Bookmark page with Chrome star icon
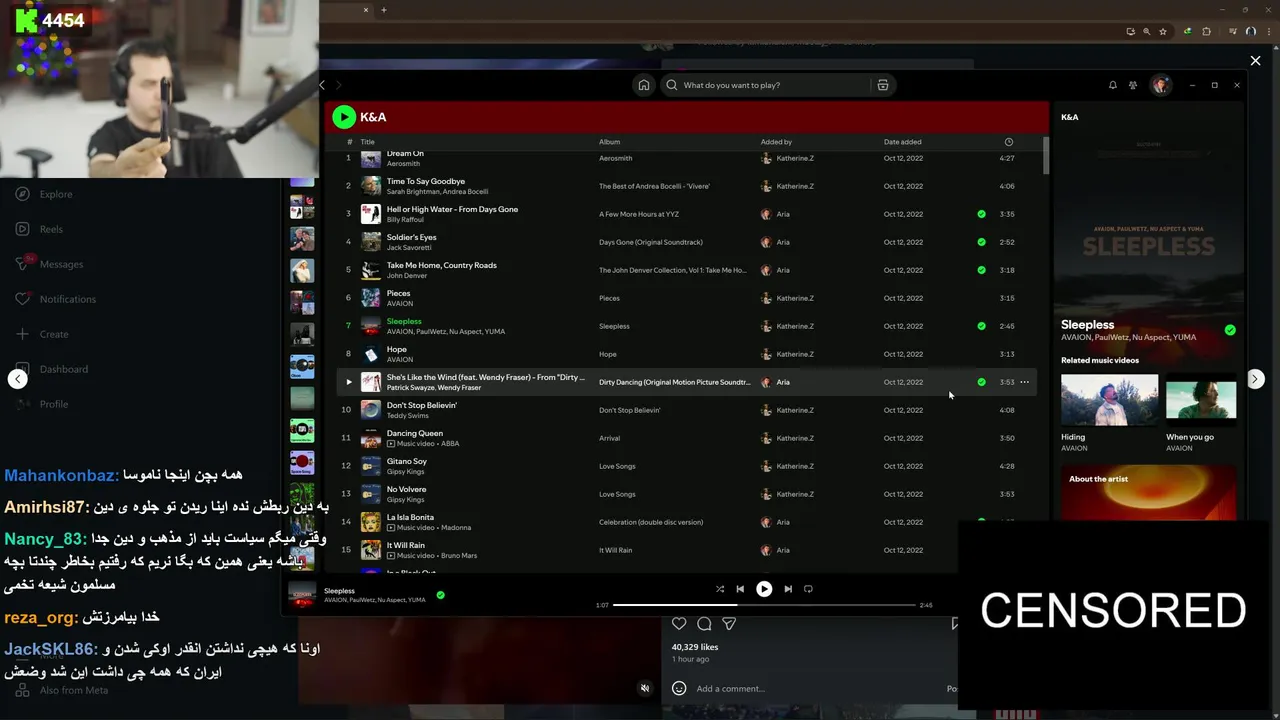This screenshot has width=1280, height=720. [x=1163, y=31]
